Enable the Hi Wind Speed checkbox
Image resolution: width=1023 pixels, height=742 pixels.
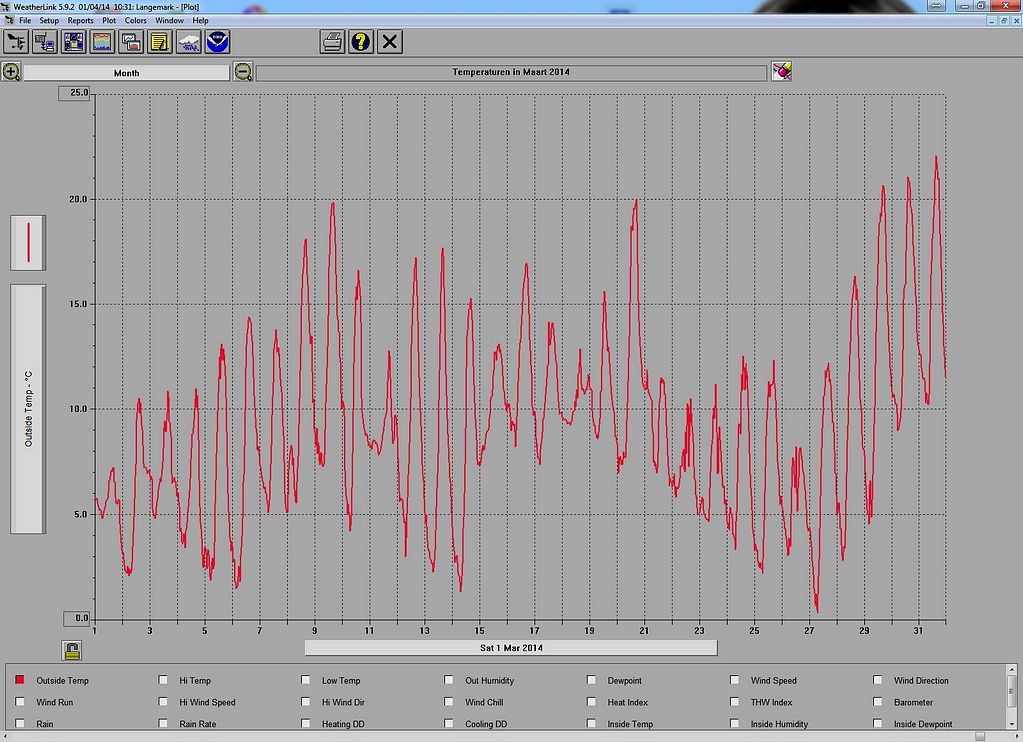tap(162, 702)
